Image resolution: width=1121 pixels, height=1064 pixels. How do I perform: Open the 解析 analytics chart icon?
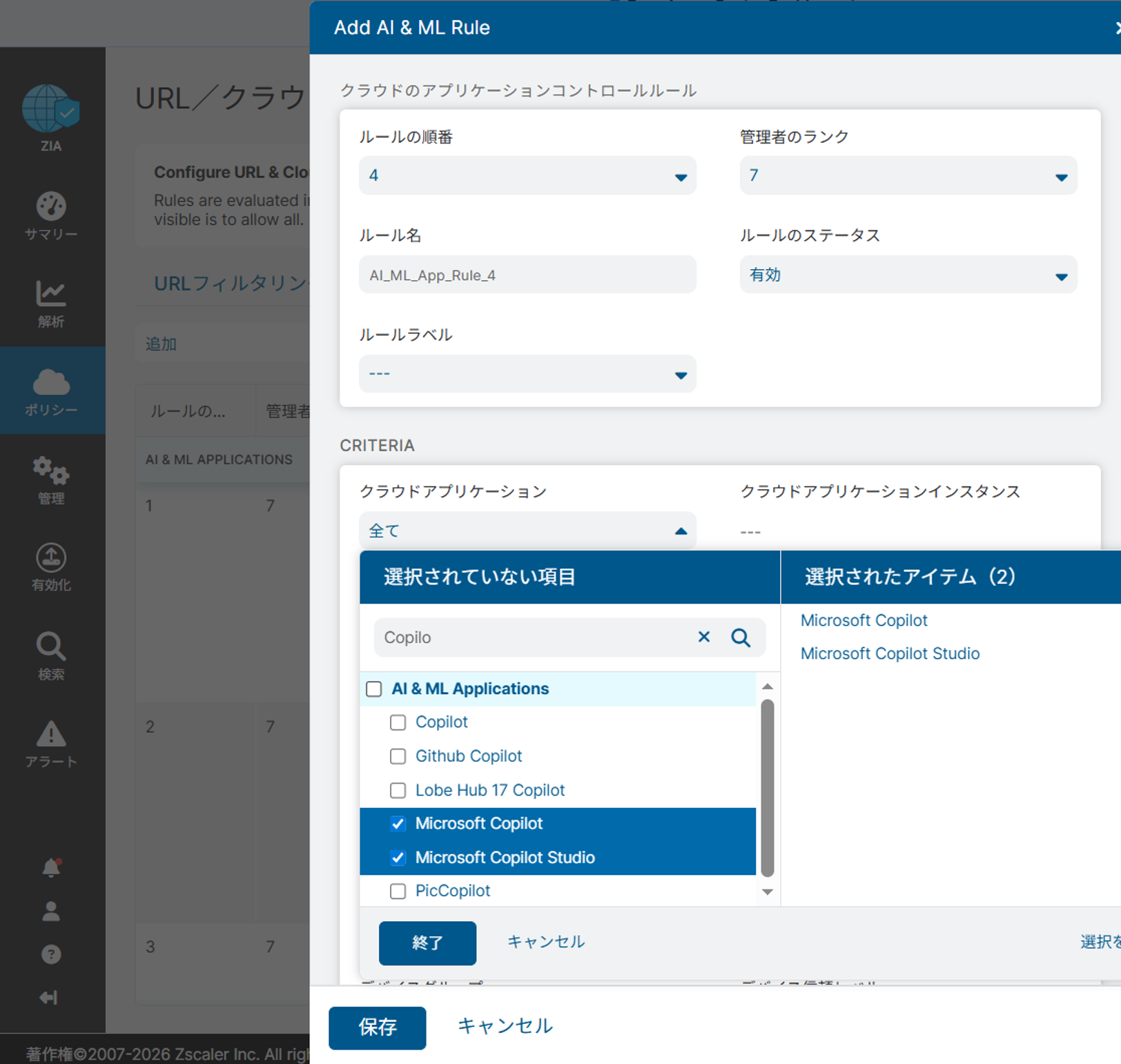(51, 294)
